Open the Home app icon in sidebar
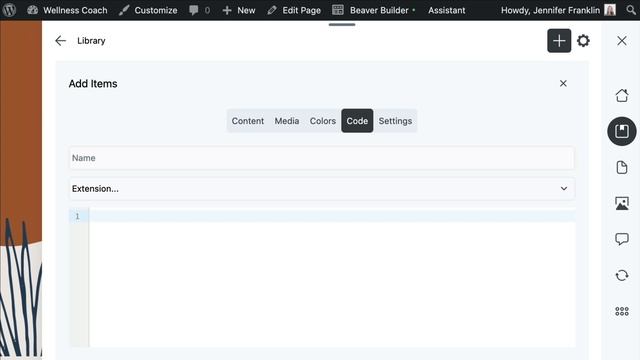This screenshot has width=640, height=360. (x=622, y=96)
